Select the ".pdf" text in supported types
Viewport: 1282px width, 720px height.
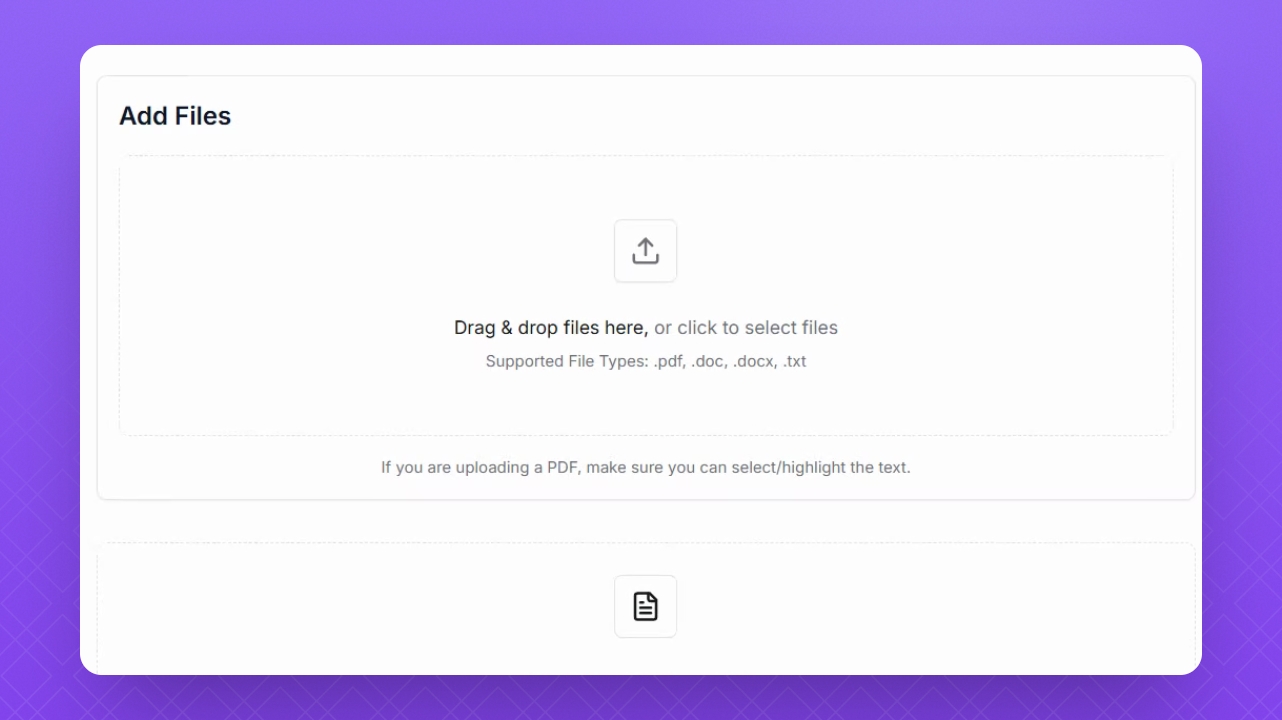tap(669, 361)
